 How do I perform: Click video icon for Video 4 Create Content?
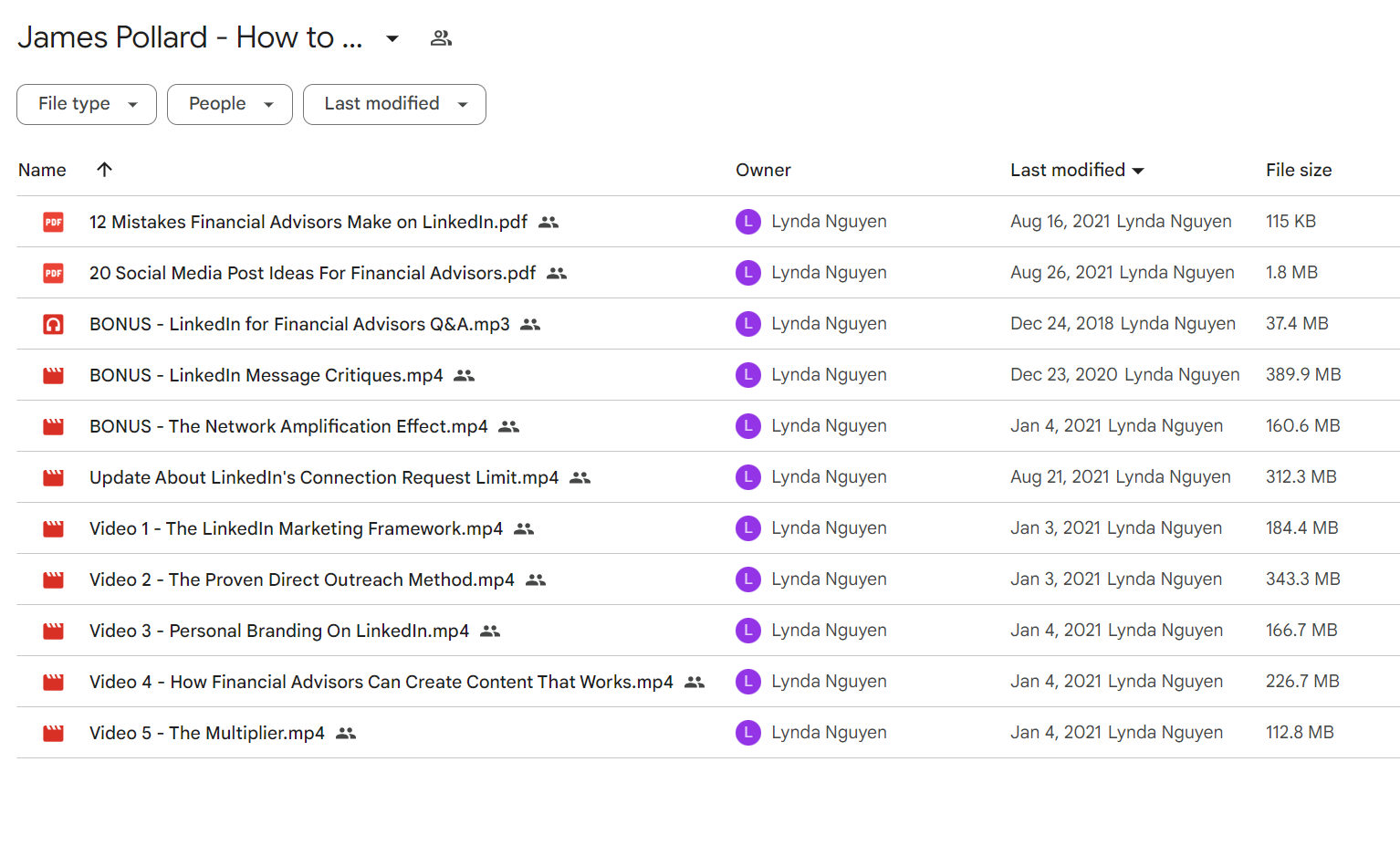54,682
